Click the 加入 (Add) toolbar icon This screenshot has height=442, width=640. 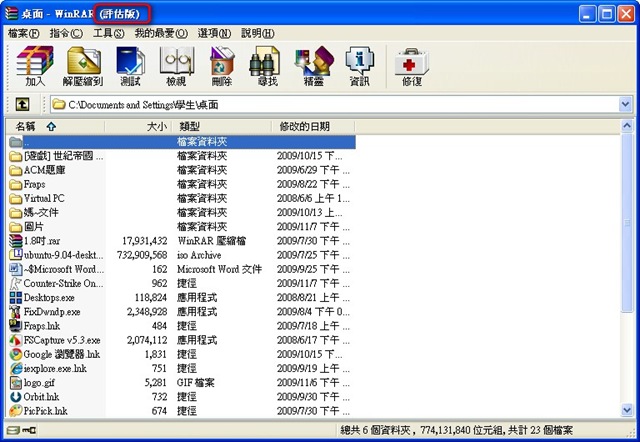[x=35, y=66]
